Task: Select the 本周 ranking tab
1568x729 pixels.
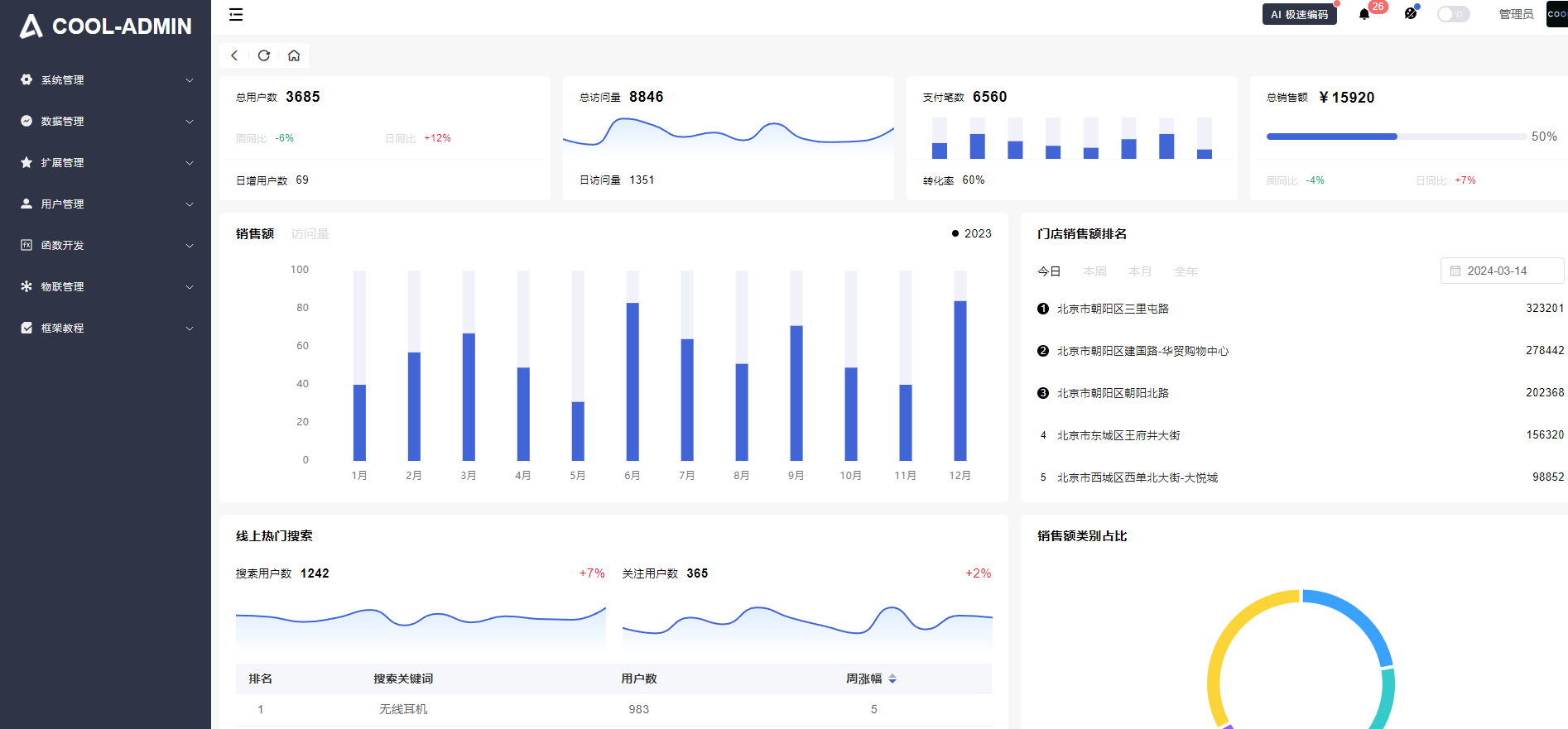Action: coord(1094,271)
